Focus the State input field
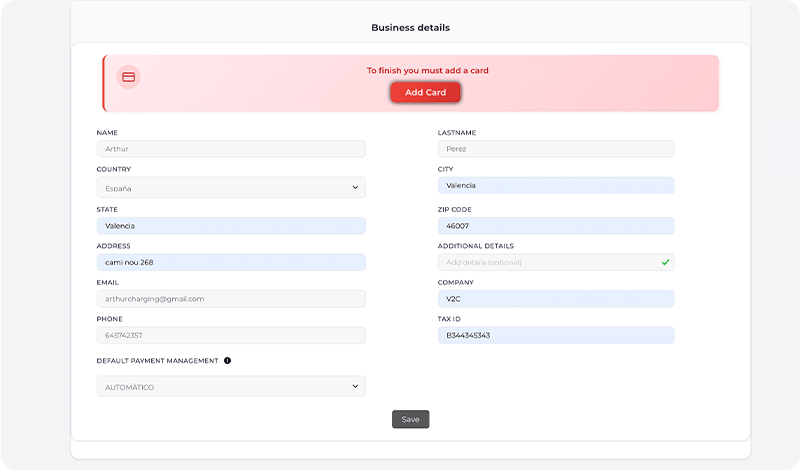This screenshot has width=800, height=470. tap(231, 226)
